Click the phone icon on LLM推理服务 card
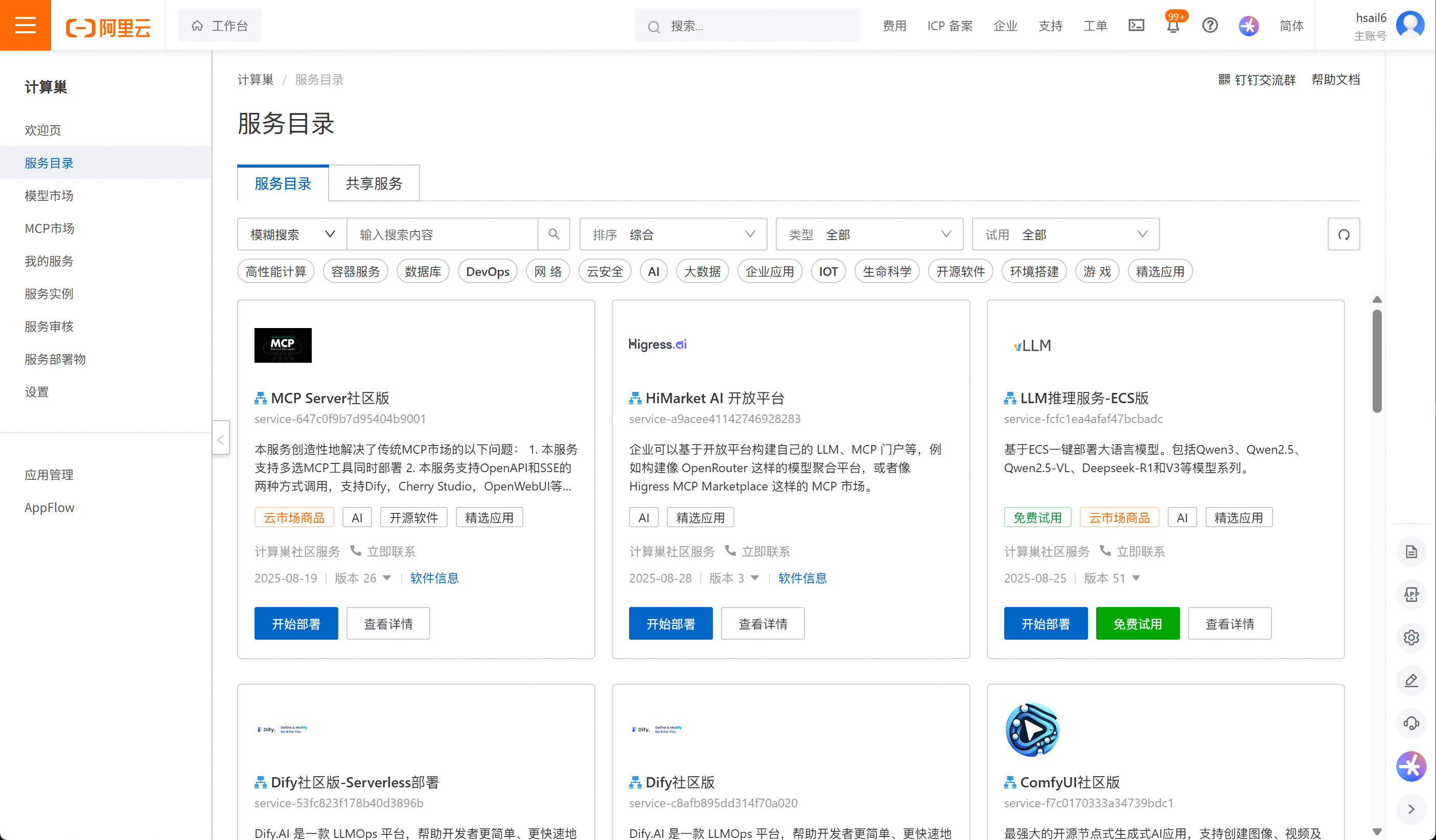Viewport: 1436px width, 840px height. 1105,550
